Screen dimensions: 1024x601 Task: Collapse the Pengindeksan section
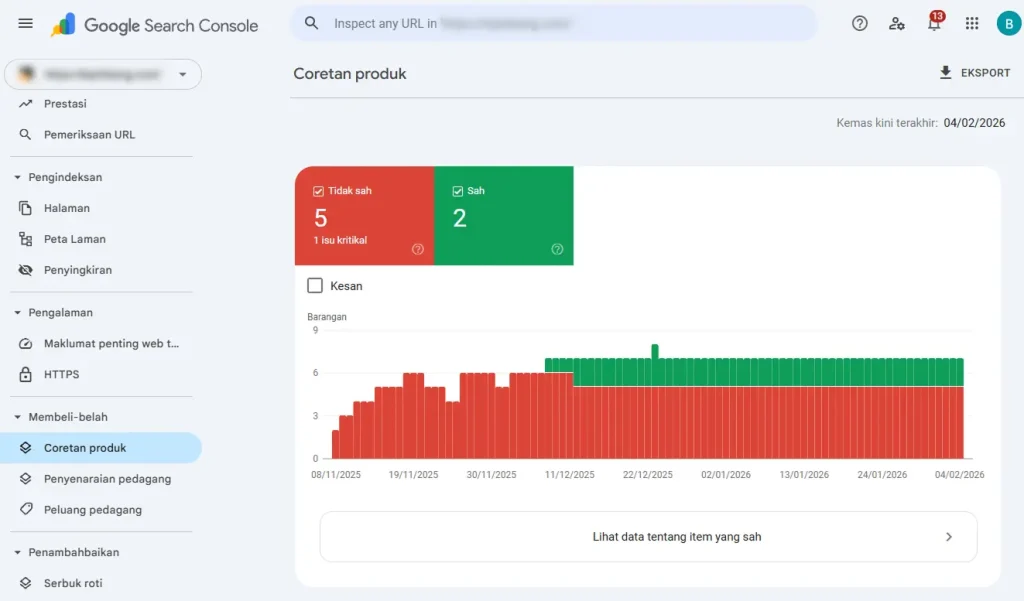[18, 178]
